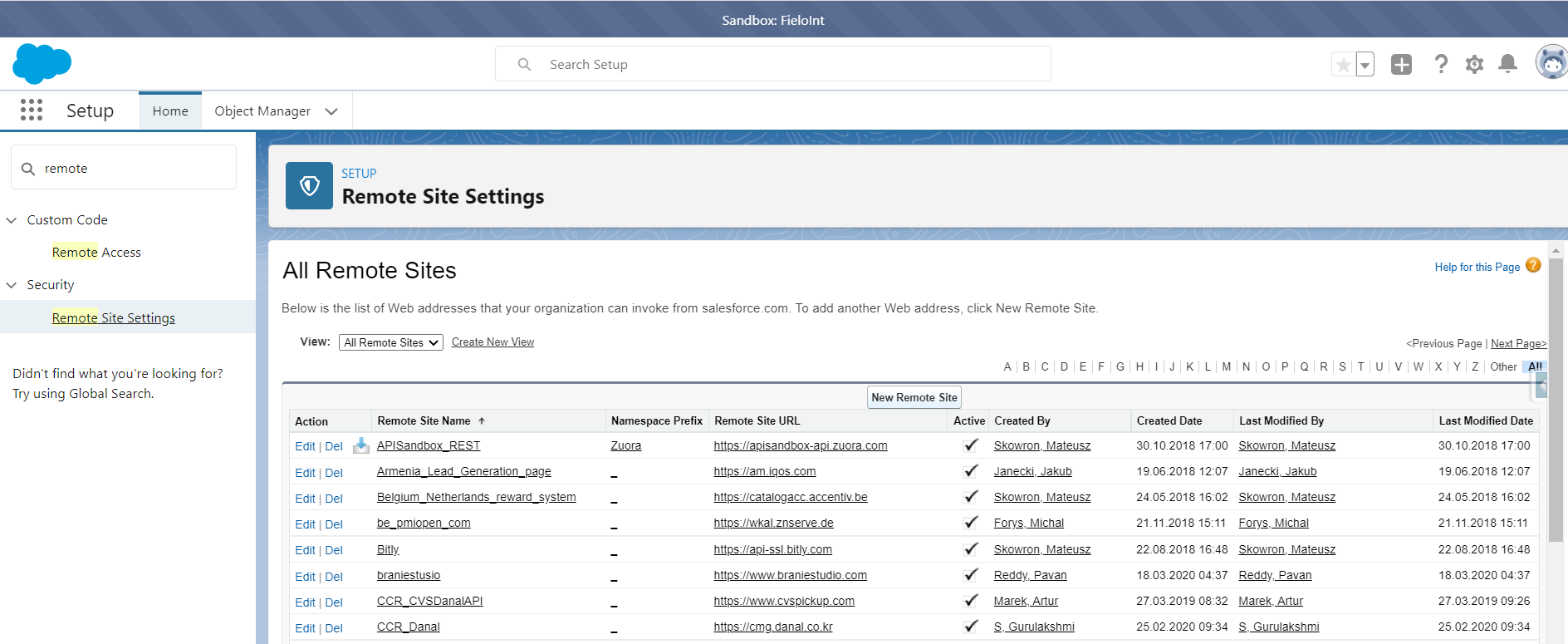This screenshot has width=1568, height=644.
Task: Open the user profile avatar
Action: tap(1551, 62)
